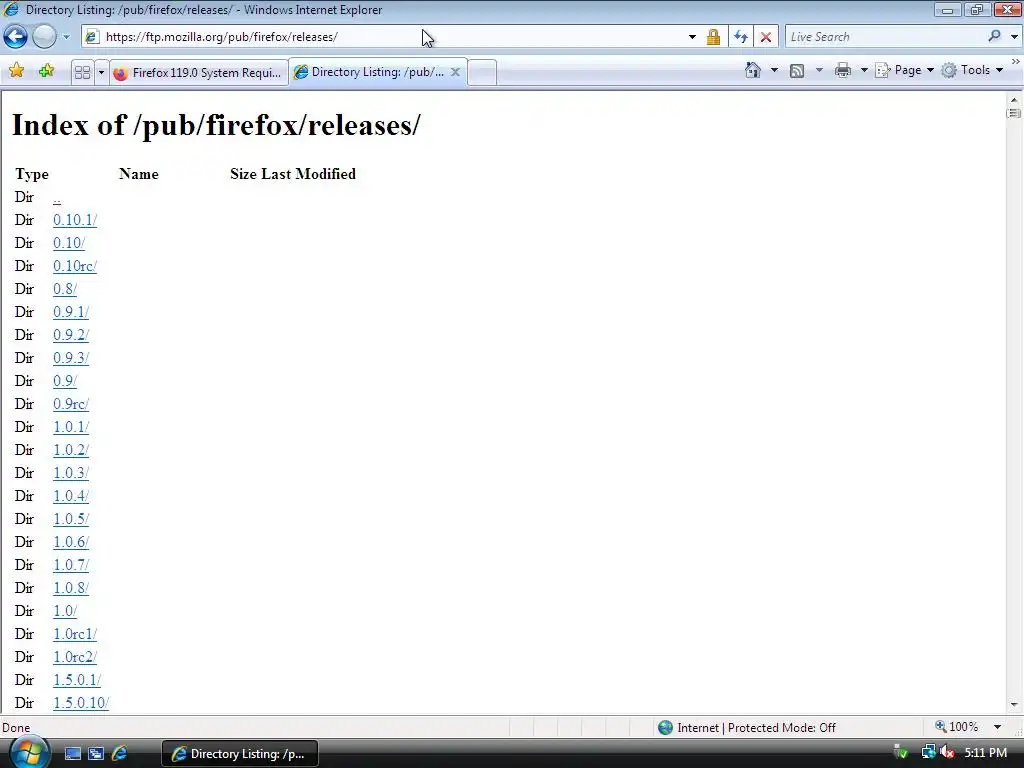This screenshot has height=768, width=1024.
Task: Open the parent directory '..' link
Action: (x=57, y=197)
